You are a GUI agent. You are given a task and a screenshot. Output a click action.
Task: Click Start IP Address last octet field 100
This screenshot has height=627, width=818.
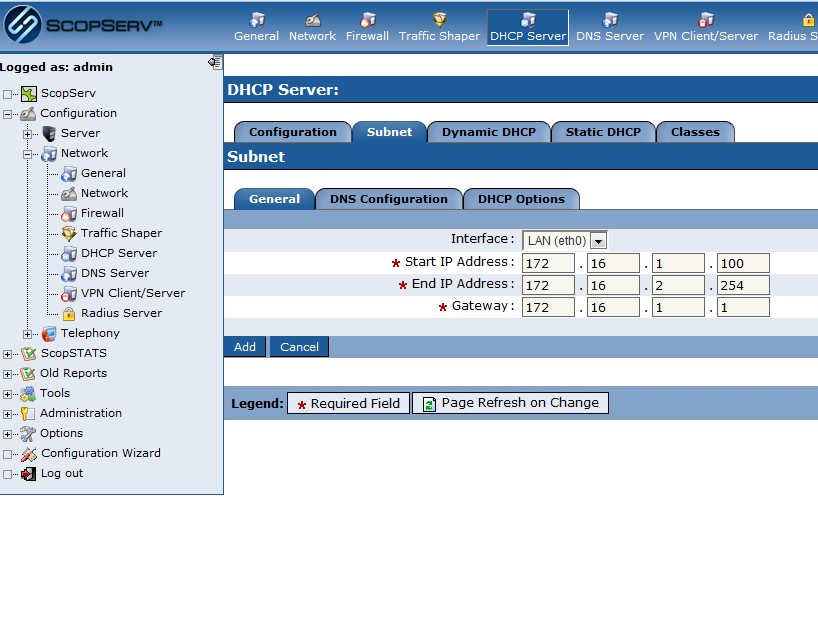(743, 263)
